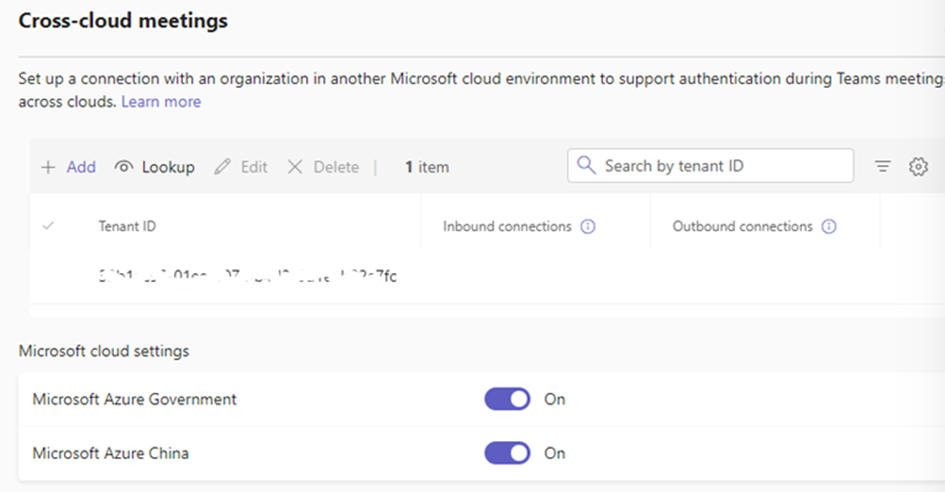Click the Delete button in toolbar
The image size is (945, 492).
pyautogui.click(x=322, y=167)
